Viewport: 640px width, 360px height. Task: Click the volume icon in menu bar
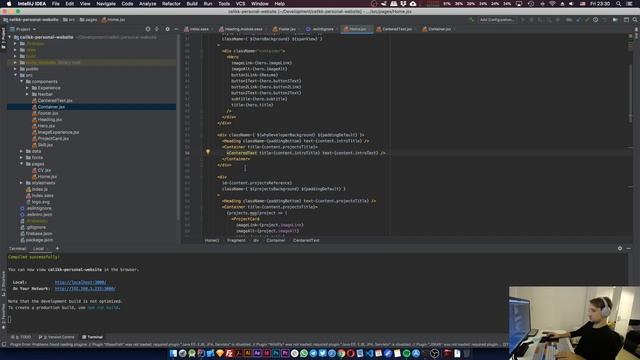click(x=571, y=4)
